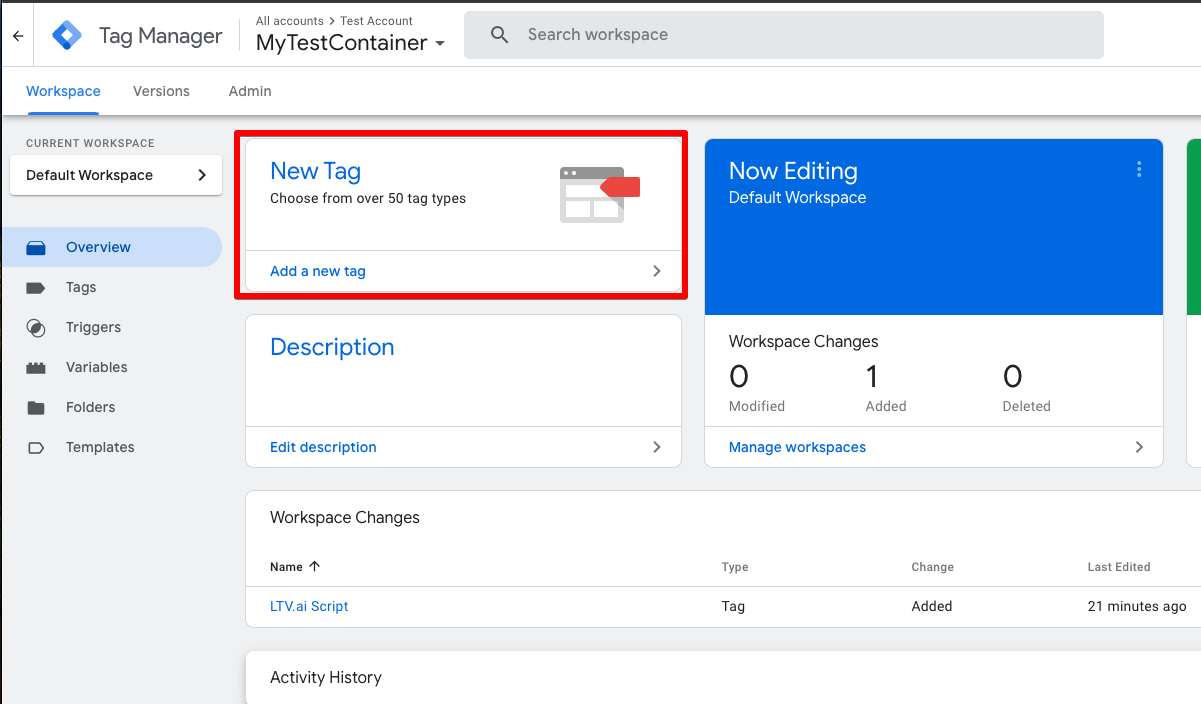This screenshot has width=1201, height=704.
Task: Click the Deleted count value
Action: point(1013,376)
